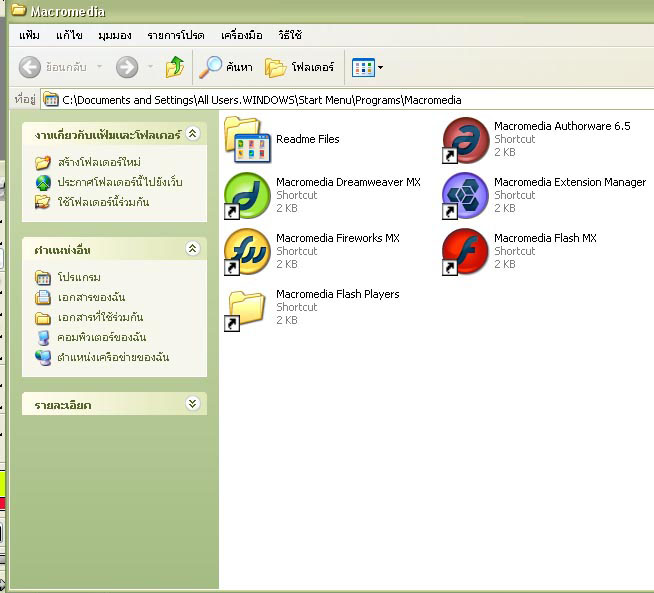The height and width of the screenshot is (593, 654).
Task: Select the 'Readme Files' folder name text
Action: [308, 139]
